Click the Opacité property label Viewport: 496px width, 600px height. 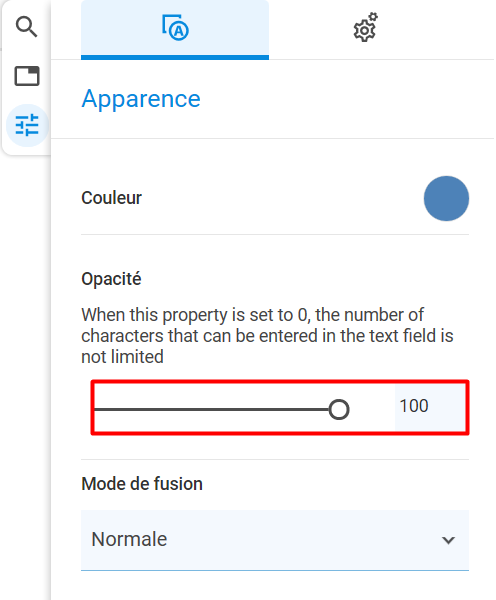[111, 279]
